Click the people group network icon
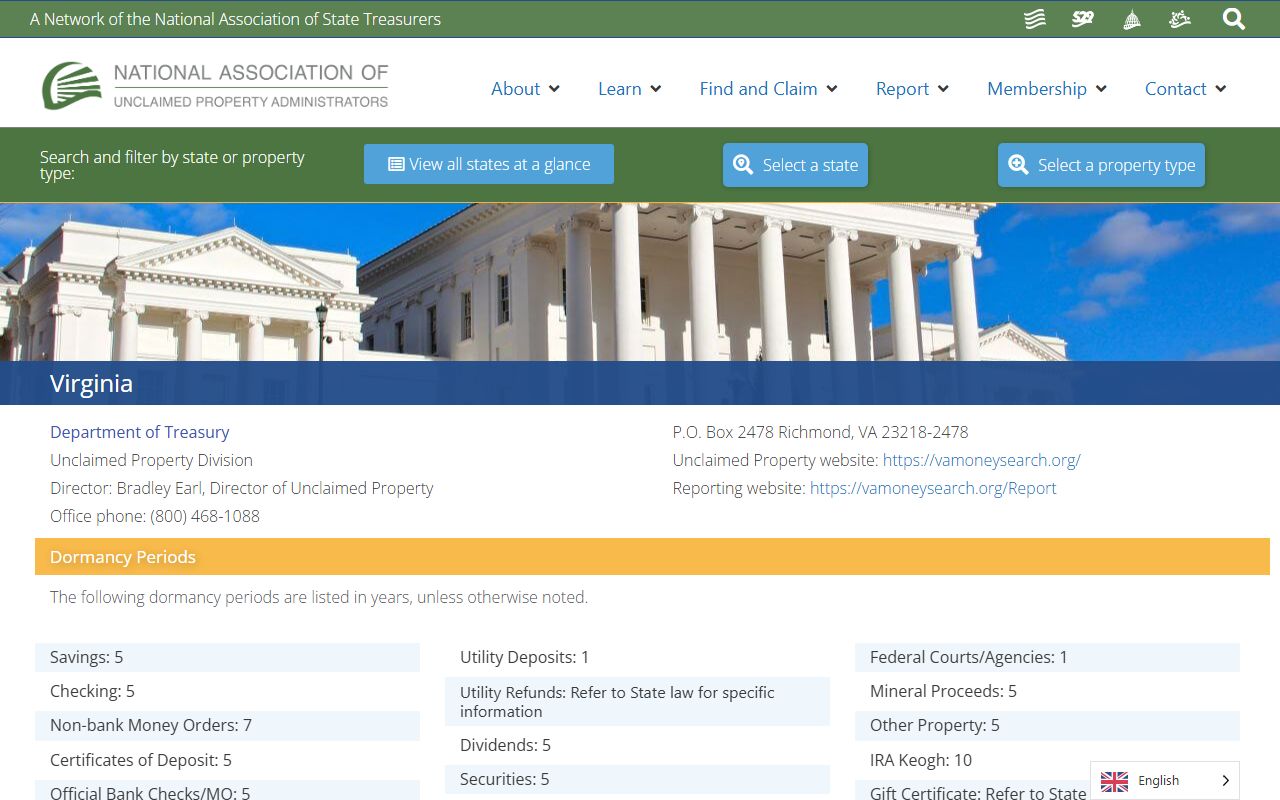The height and width of the screenshot is (800, 1280). coord(1180,19)
